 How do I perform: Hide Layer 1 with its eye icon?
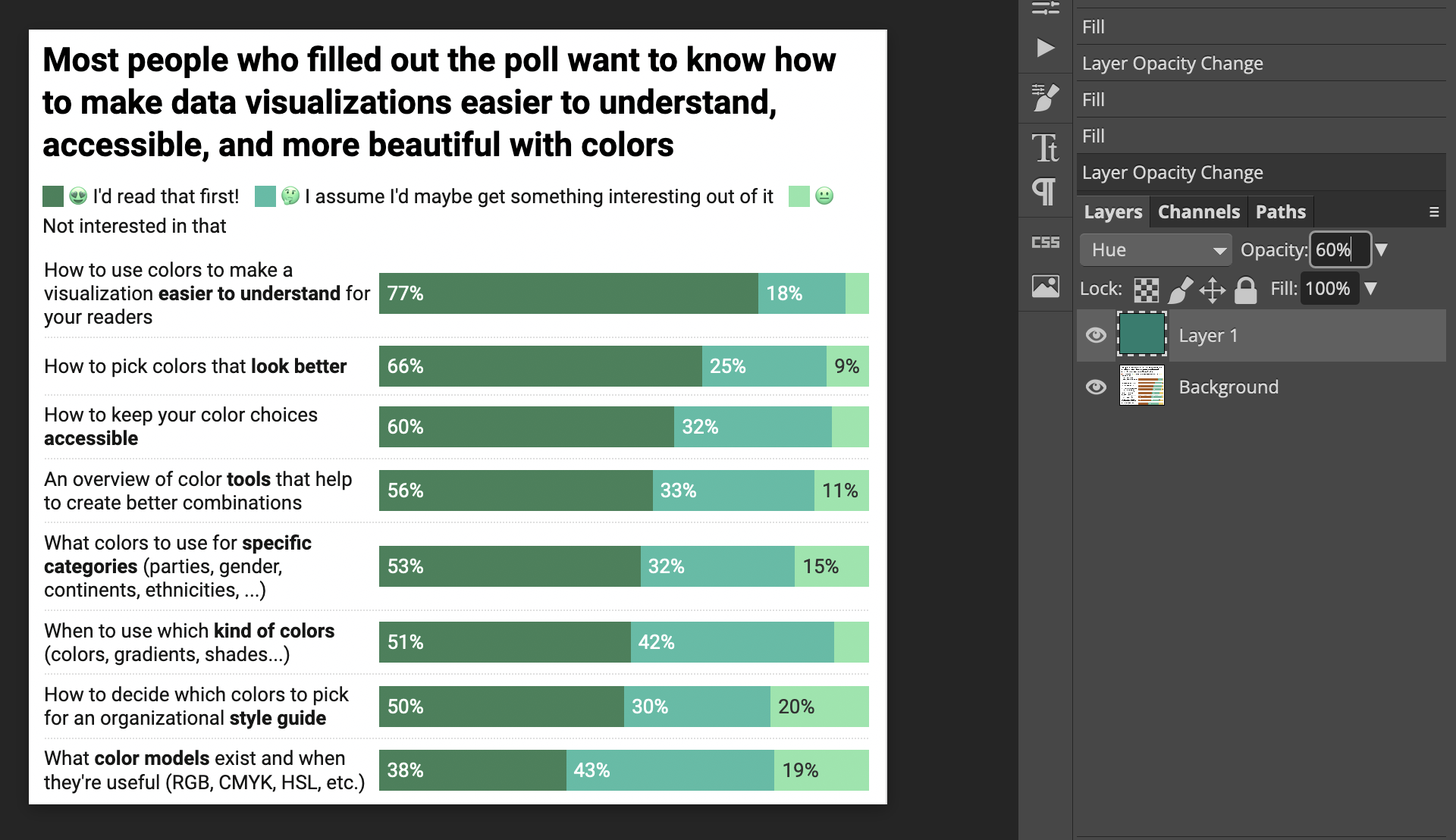tap(1096, 335)
